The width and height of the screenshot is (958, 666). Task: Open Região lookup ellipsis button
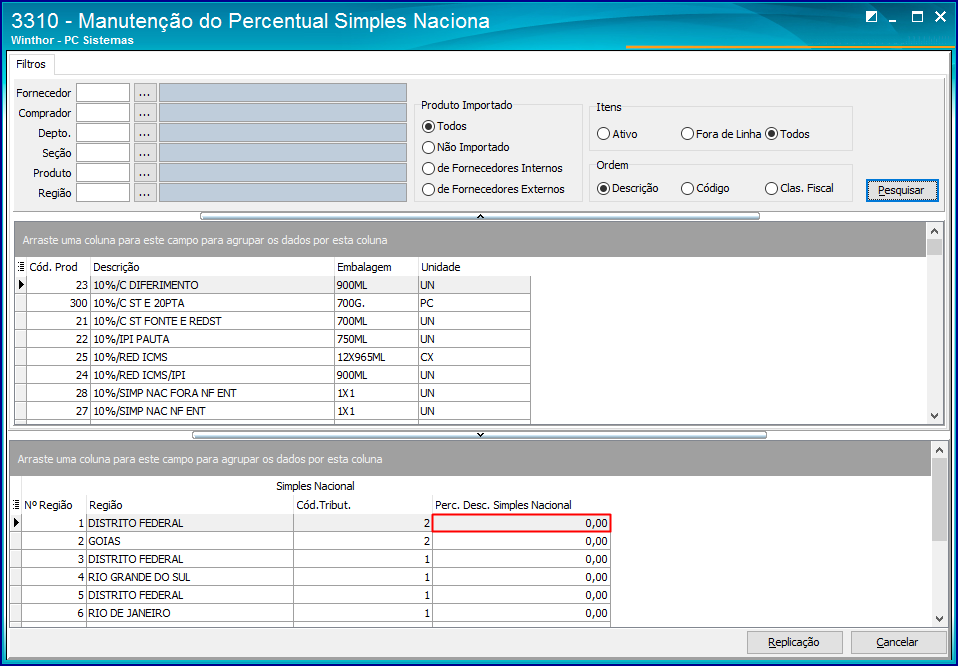[145, 193]
